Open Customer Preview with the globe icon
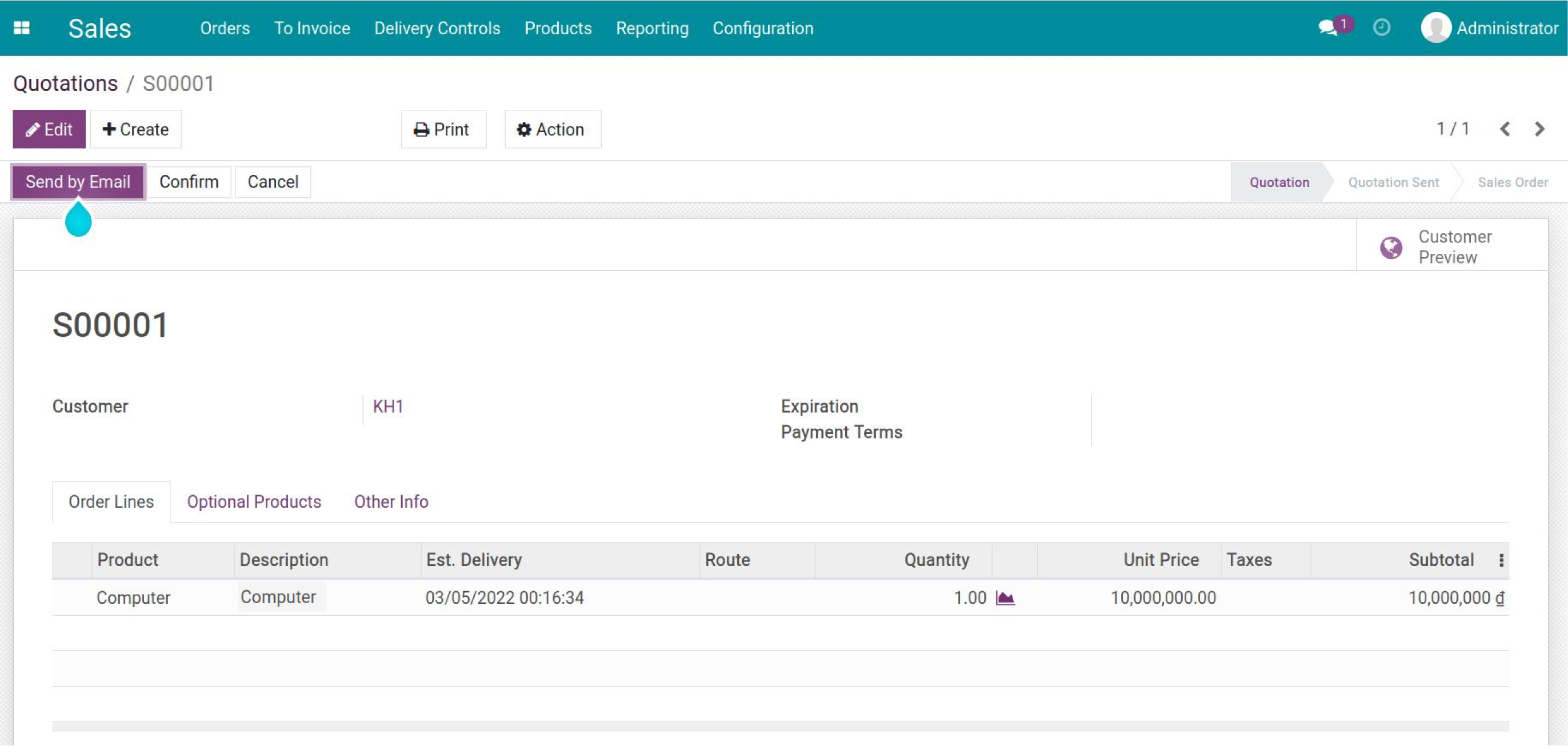 pyautogui.click(x=1391, y=247)
